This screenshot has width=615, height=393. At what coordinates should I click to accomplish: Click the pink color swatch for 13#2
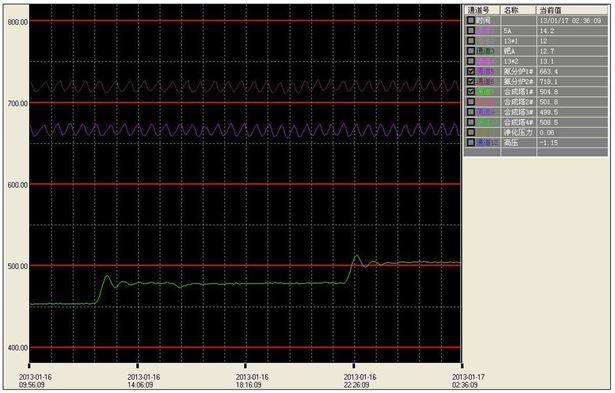point(486,61)
